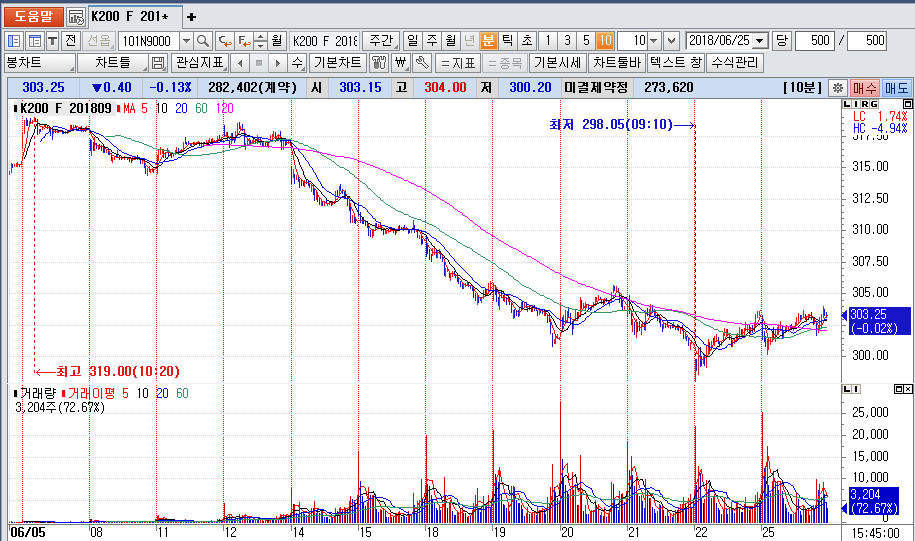Open the wrench settings tool icon
Image resolution: width=915 pixels, height=541 pixels.
coord(421,63)
